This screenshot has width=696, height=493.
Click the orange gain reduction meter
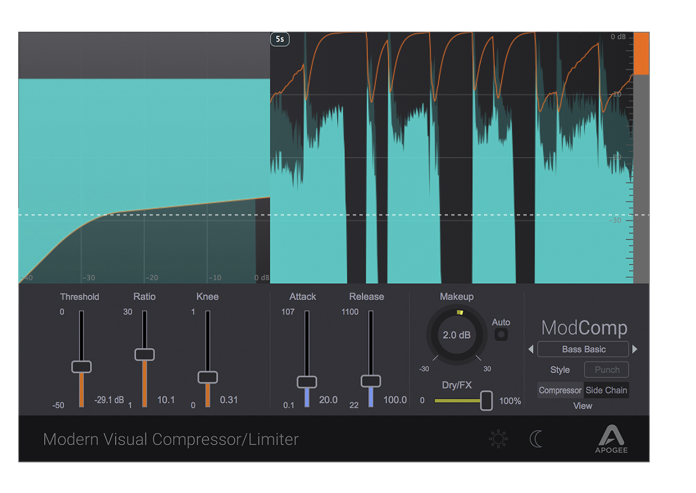pos(641,53)
